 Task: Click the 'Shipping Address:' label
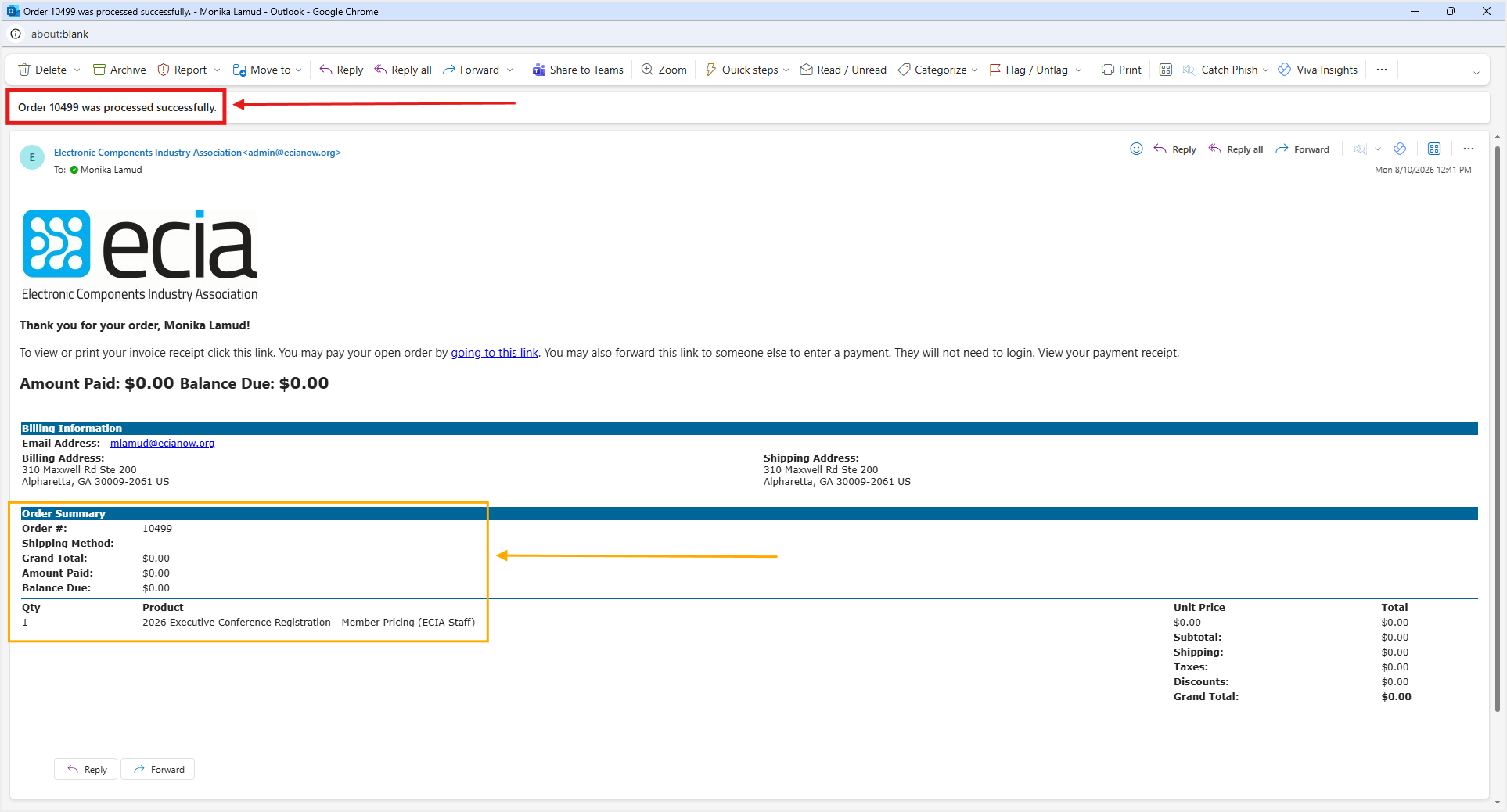coord(811,458)
